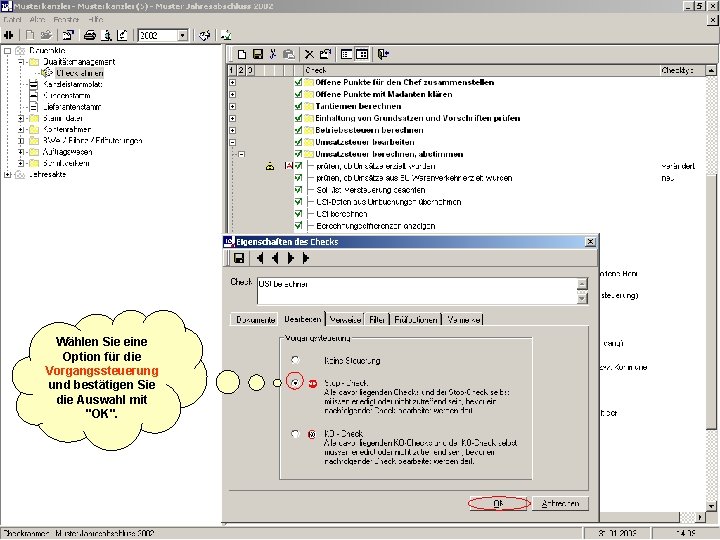This screenshot has height=540, width=720.
Task: Click the Abbrechen button
Action: click(560, 503)
